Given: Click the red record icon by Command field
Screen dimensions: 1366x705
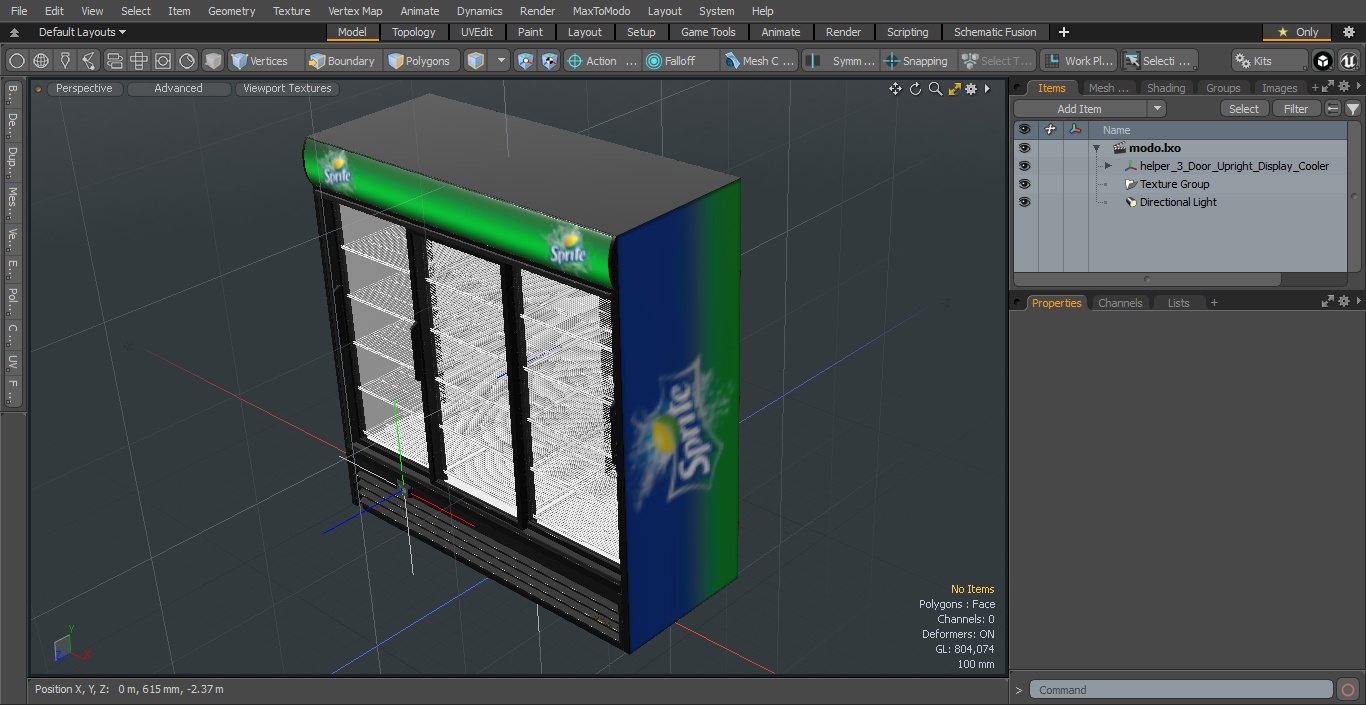Looking at the screenshot, I should (x=1348, y=690).
